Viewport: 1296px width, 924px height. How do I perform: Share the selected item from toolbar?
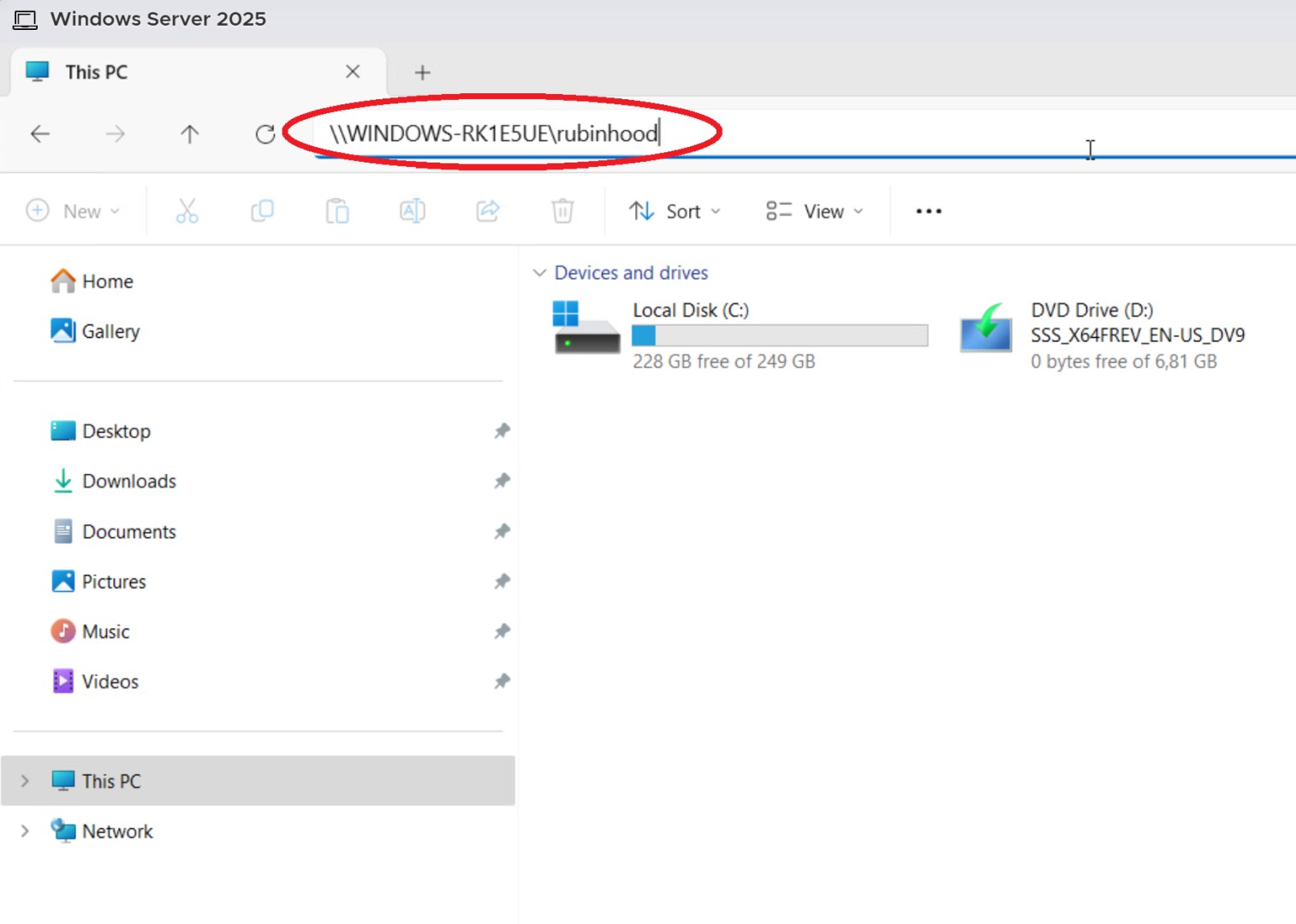488,210
